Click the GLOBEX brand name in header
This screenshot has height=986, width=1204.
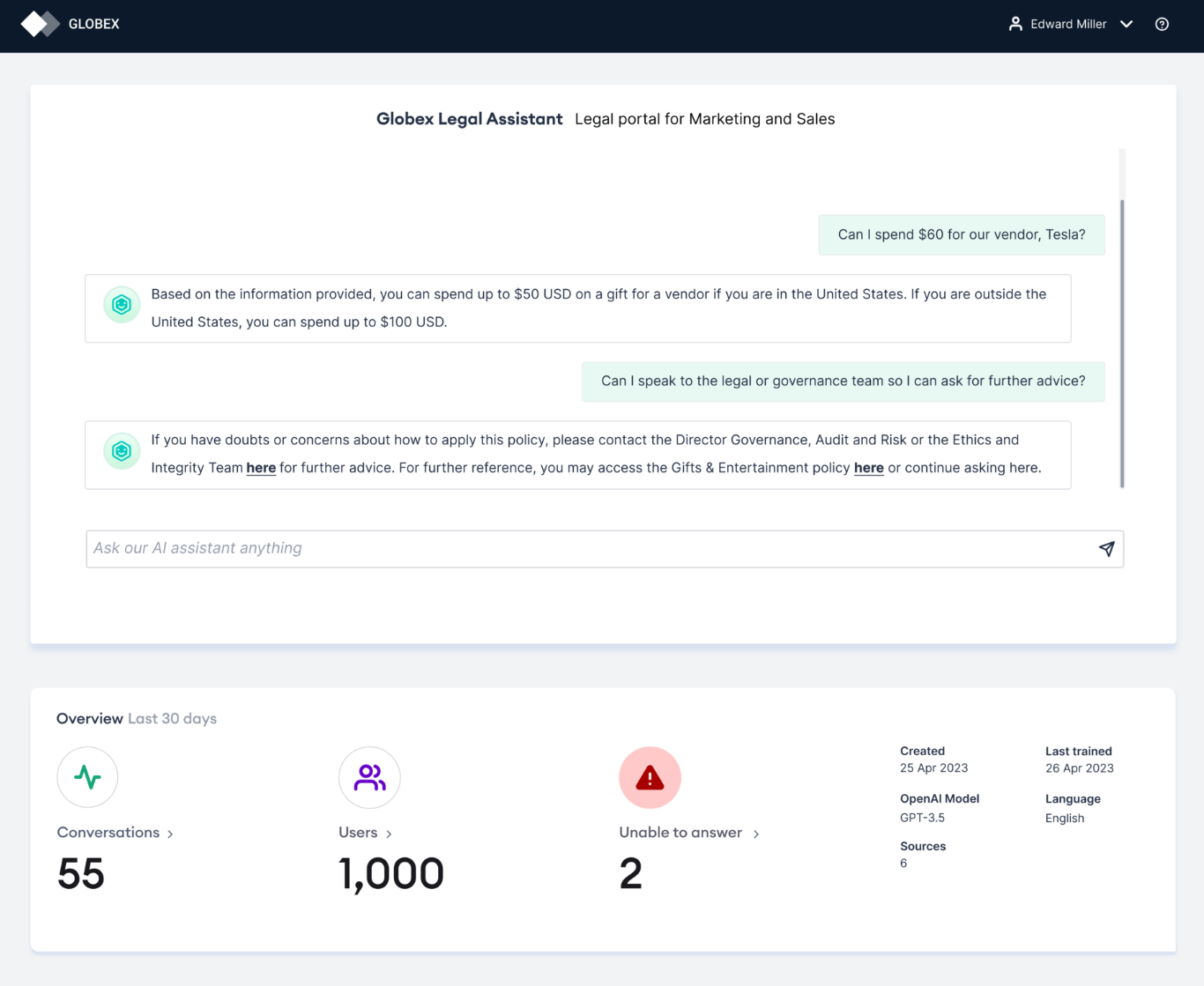[93, 24]
